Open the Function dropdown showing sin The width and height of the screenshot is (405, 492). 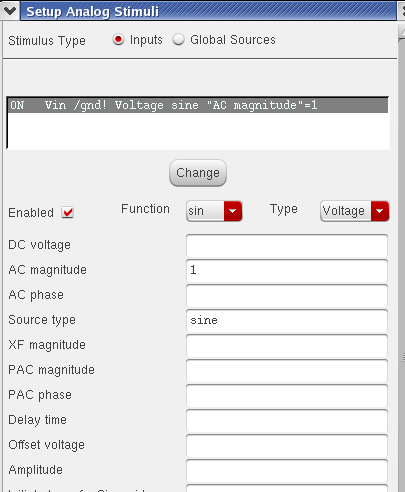(214, 211)
